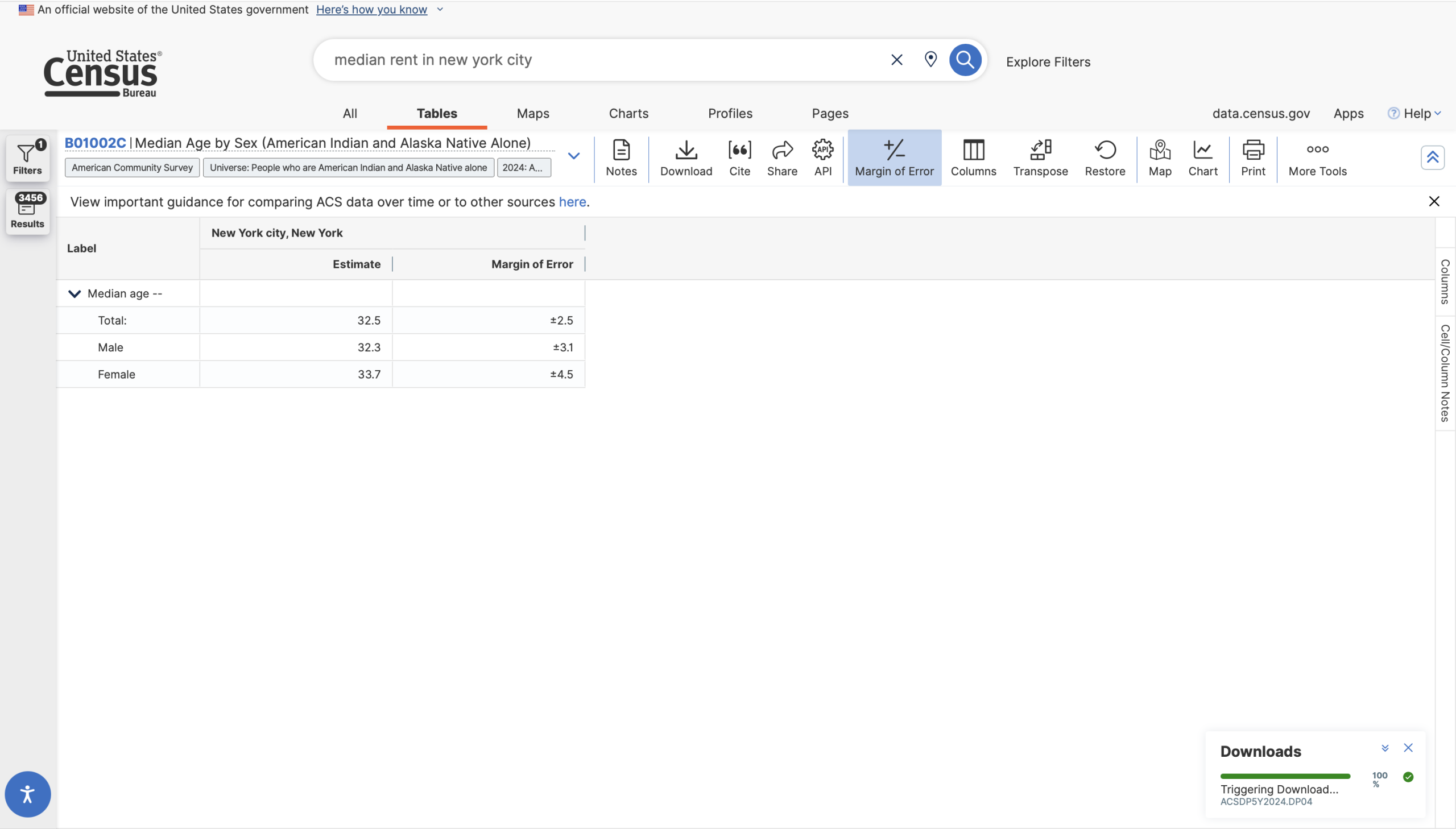
Task: Open the Filters panel
Action: pyautogui.click(x=27, y=157)
